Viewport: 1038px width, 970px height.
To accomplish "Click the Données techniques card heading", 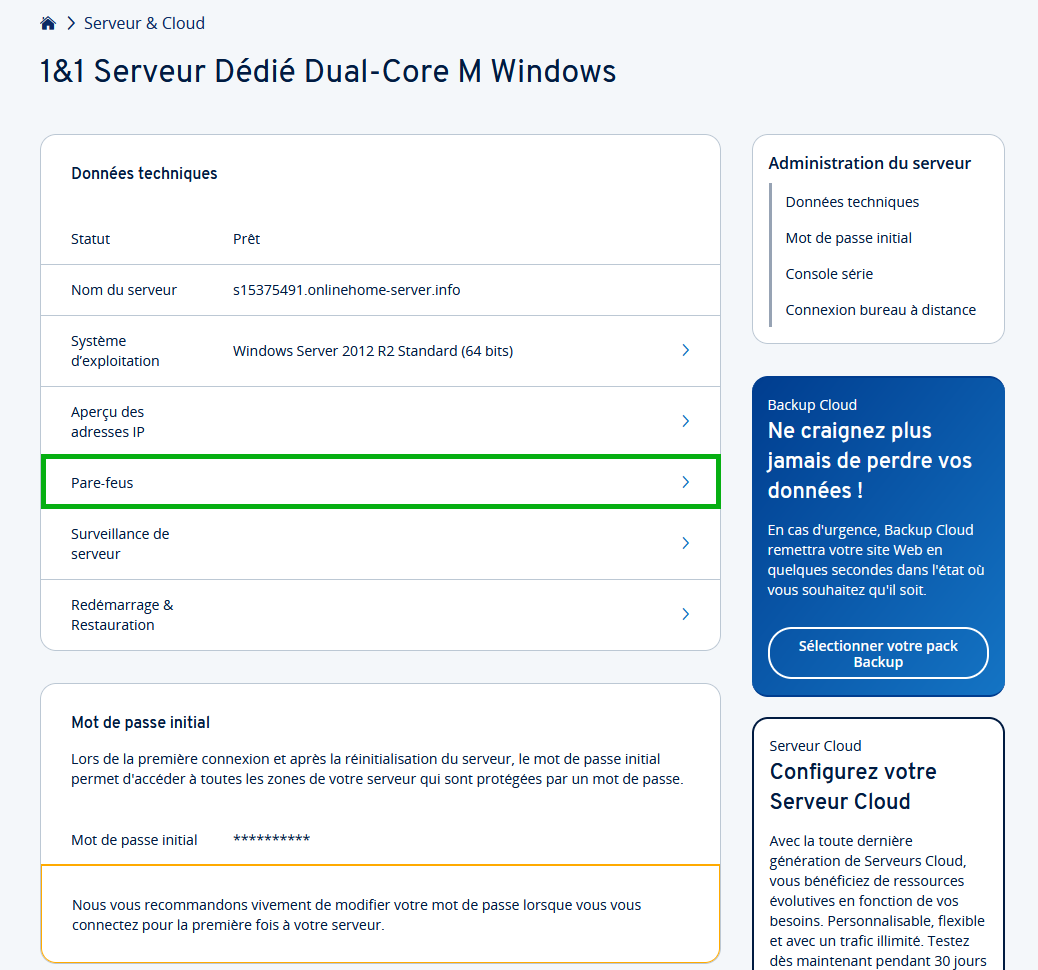I will click(x=144, y=173).
